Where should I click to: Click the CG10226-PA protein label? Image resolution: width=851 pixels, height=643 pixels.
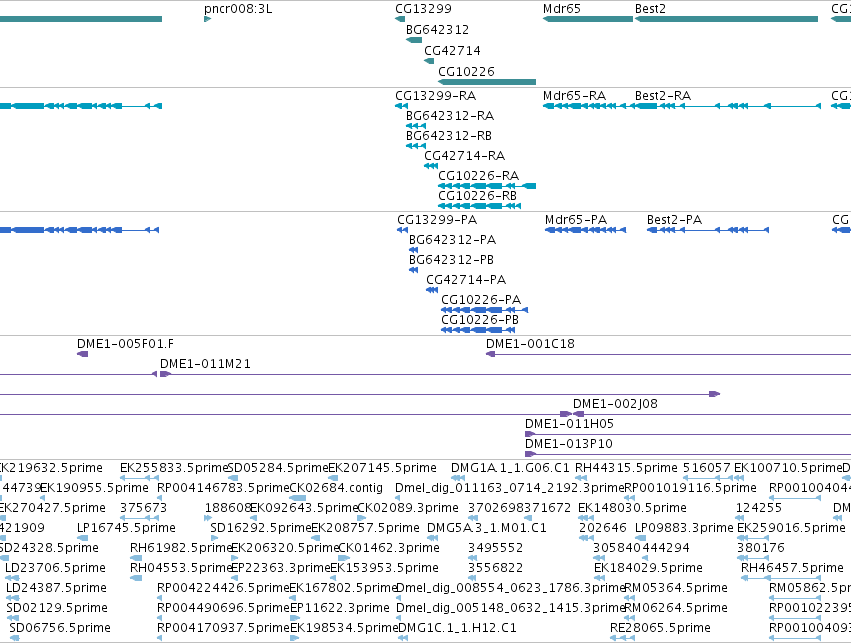point(481,301)
